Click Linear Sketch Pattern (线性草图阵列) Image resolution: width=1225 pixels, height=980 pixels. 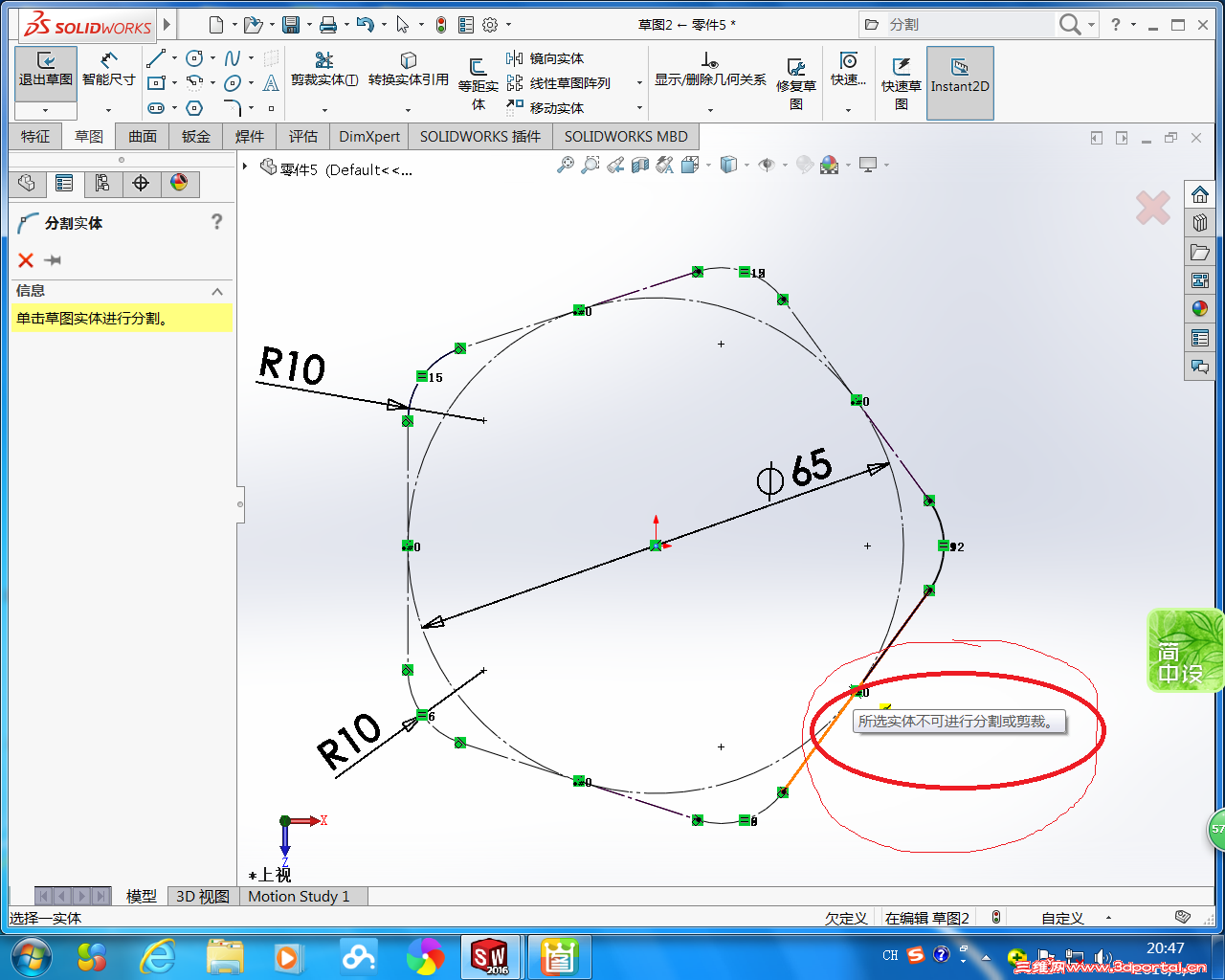(558, 83)
